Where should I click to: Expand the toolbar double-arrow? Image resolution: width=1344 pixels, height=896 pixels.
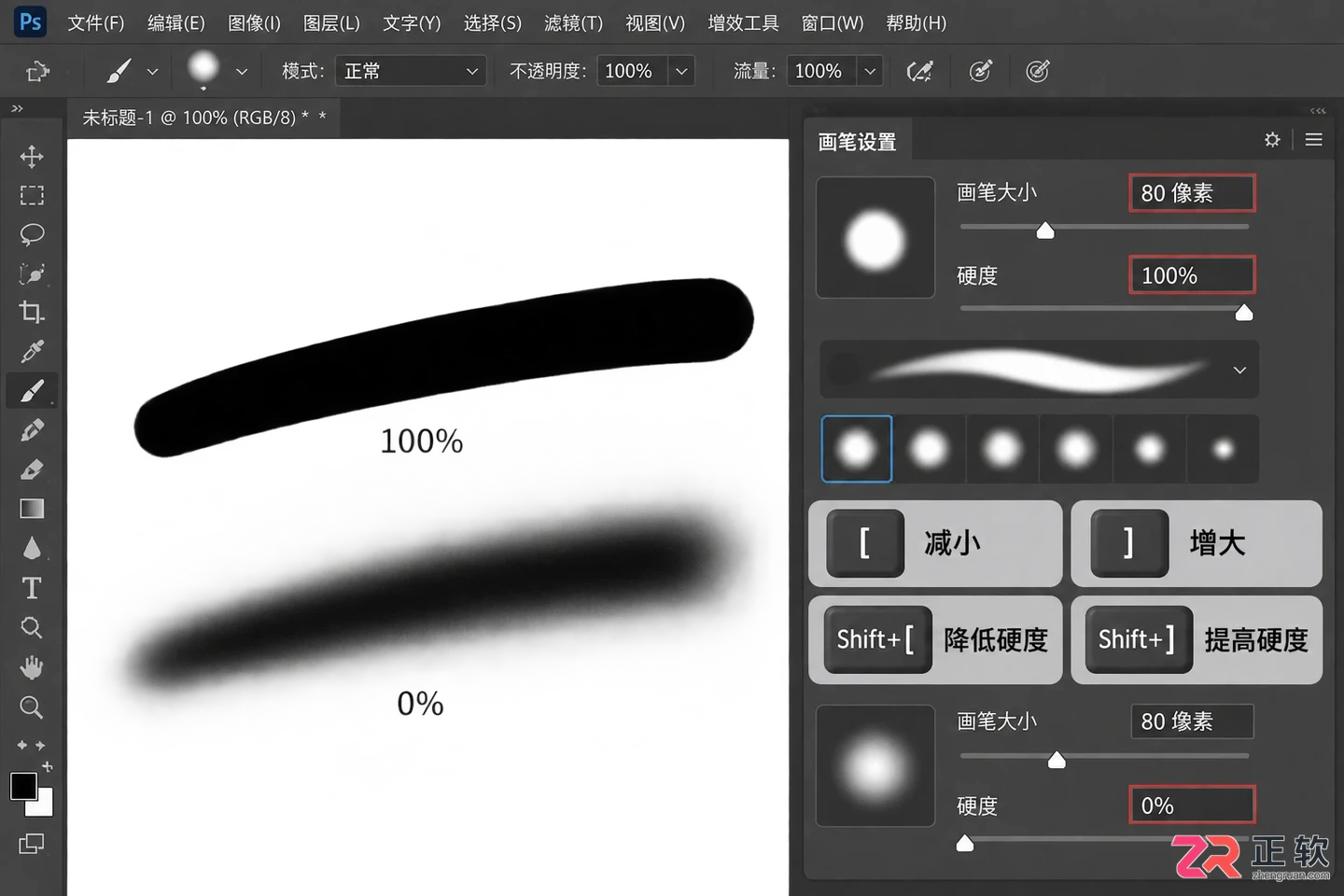[x=17, y=109]
